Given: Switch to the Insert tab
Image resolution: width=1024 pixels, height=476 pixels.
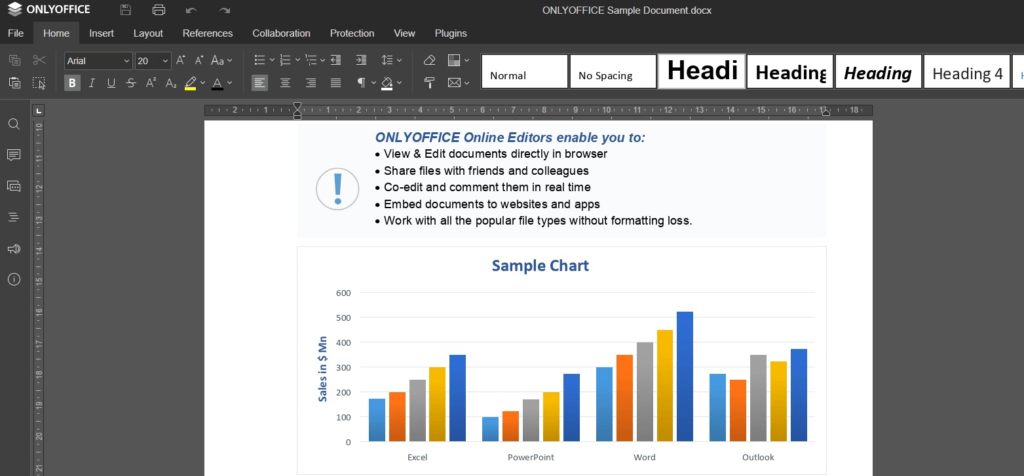Looking at the screenshot, I should (x=101, y=33).
